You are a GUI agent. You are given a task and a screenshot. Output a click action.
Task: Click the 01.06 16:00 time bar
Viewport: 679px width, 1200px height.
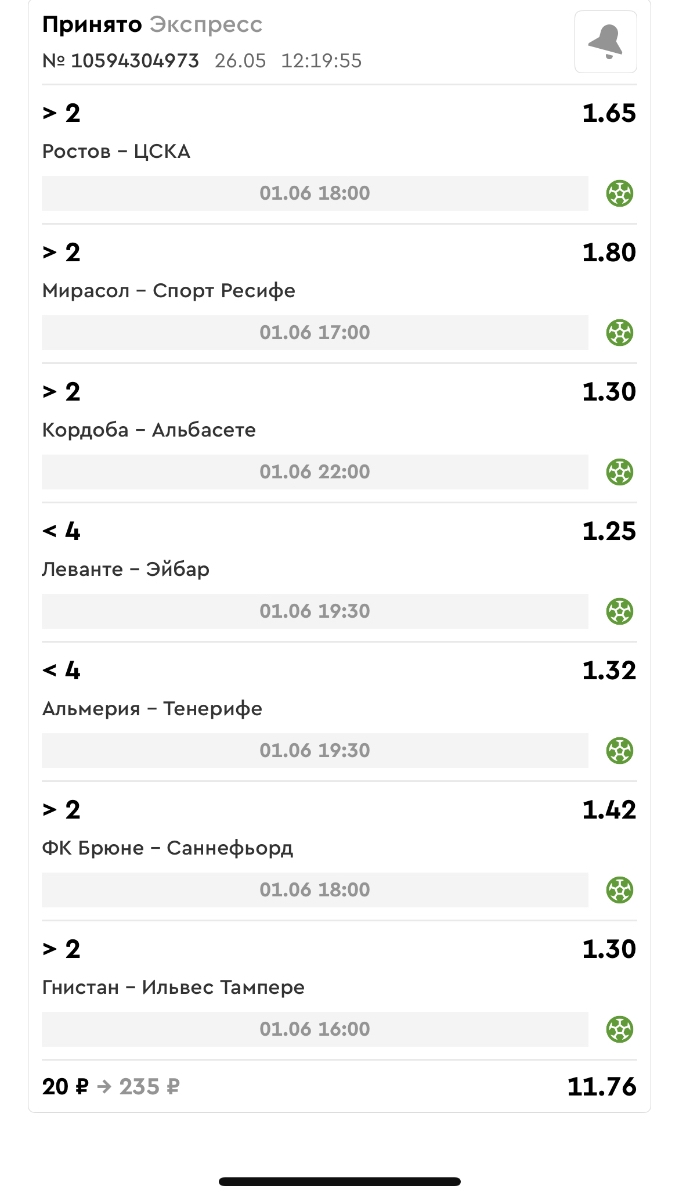[x=315, y=1028]
